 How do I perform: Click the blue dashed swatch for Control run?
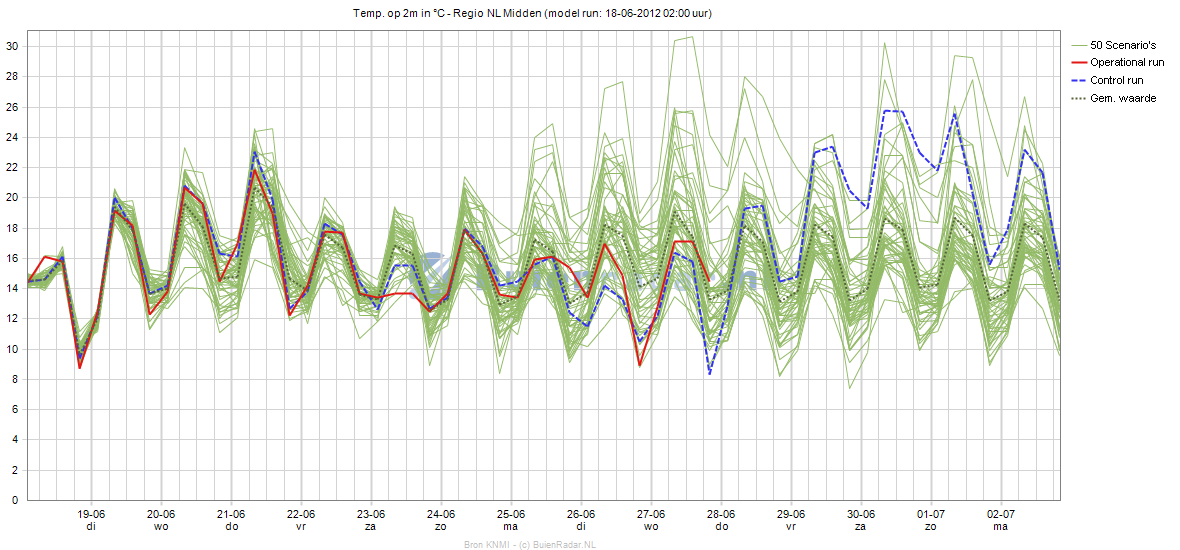1078,80
